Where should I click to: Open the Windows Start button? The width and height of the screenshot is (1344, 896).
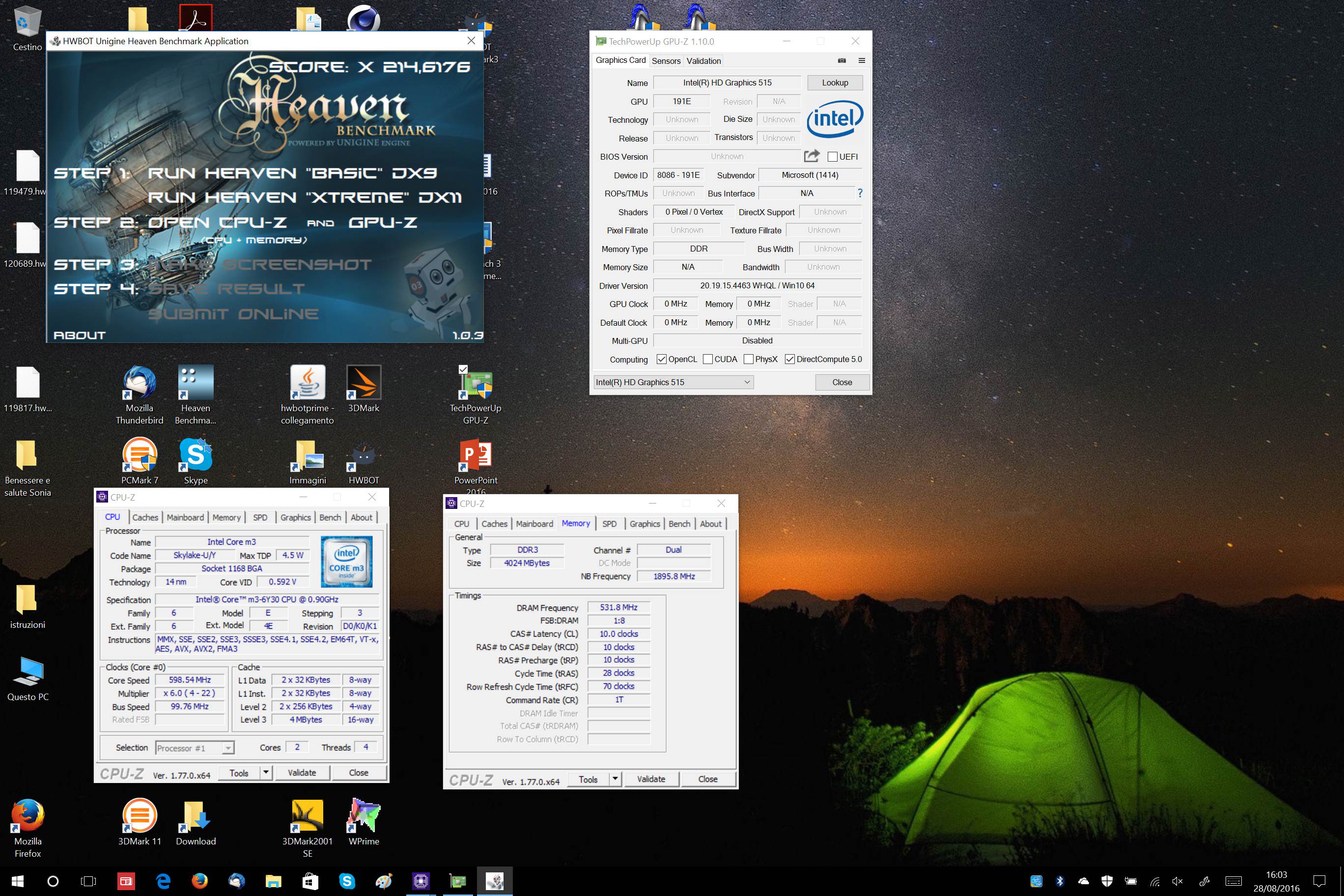(17, 881)
